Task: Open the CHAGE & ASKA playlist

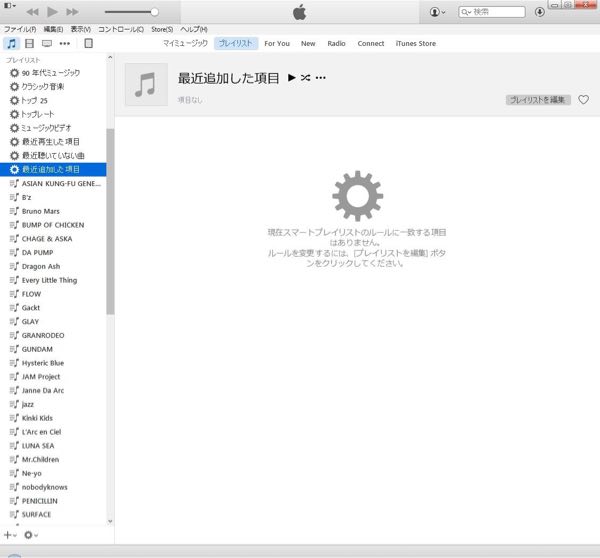Action: click(53, 239)
